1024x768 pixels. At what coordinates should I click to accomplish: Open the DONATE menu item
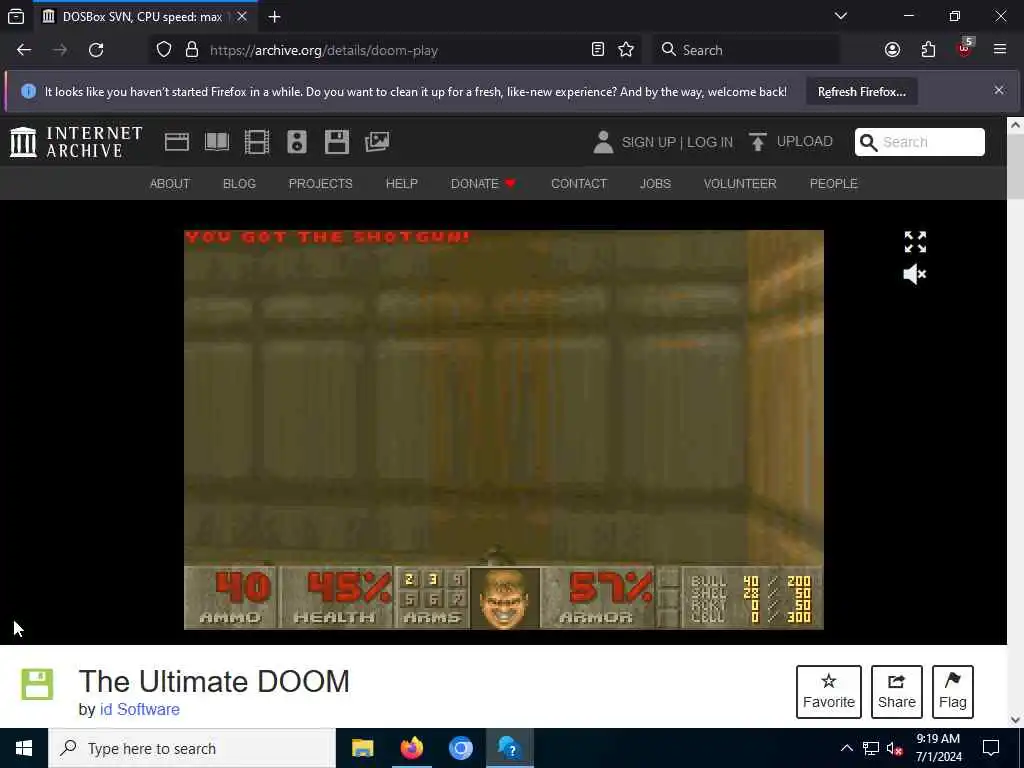pos(484,184)
